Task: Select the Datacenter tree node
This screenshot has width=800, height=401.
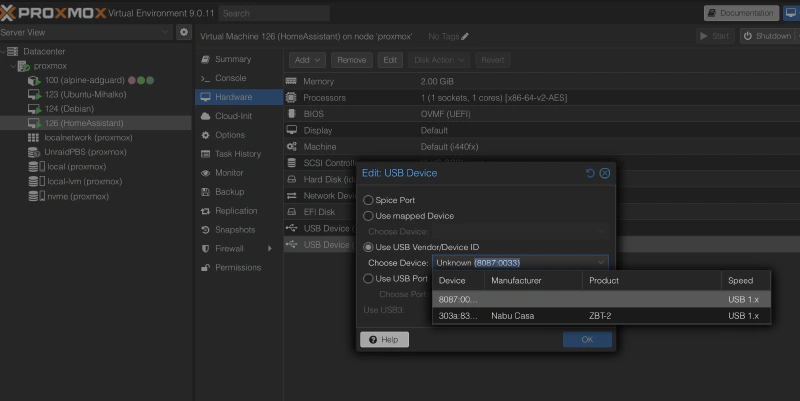Action: point(44,51)
